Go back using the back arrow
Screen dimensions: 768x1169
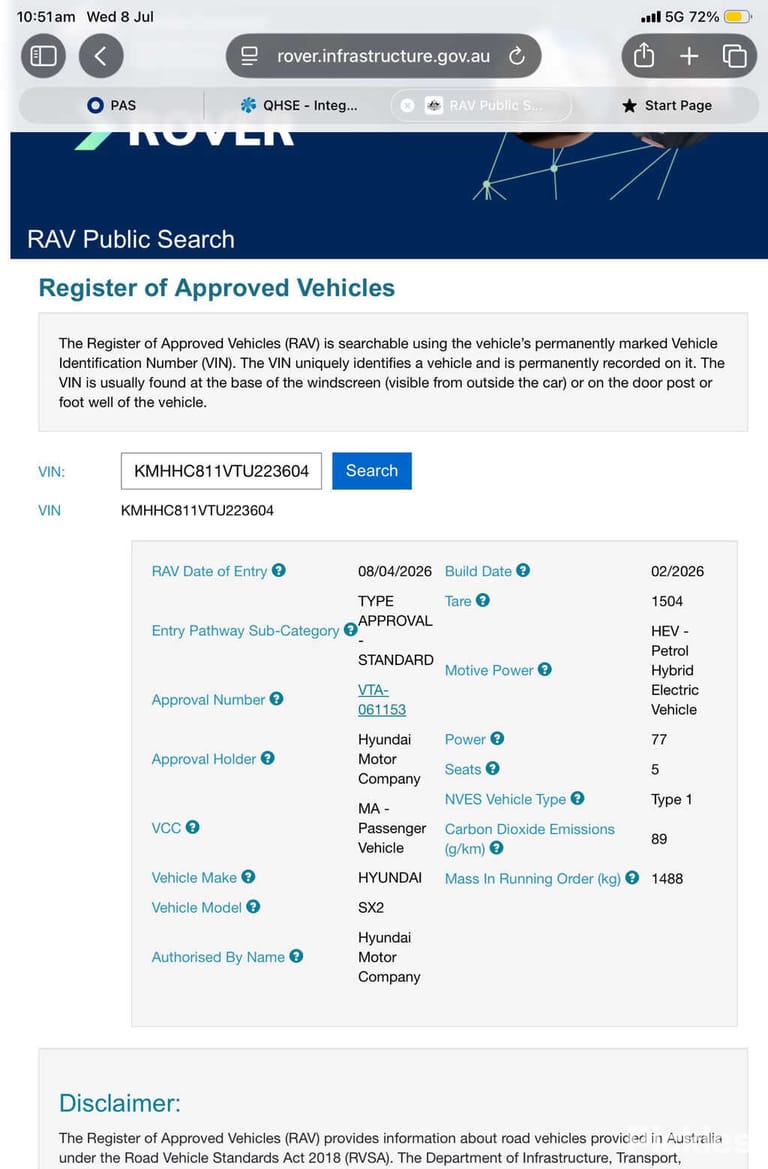pos(101,56)
